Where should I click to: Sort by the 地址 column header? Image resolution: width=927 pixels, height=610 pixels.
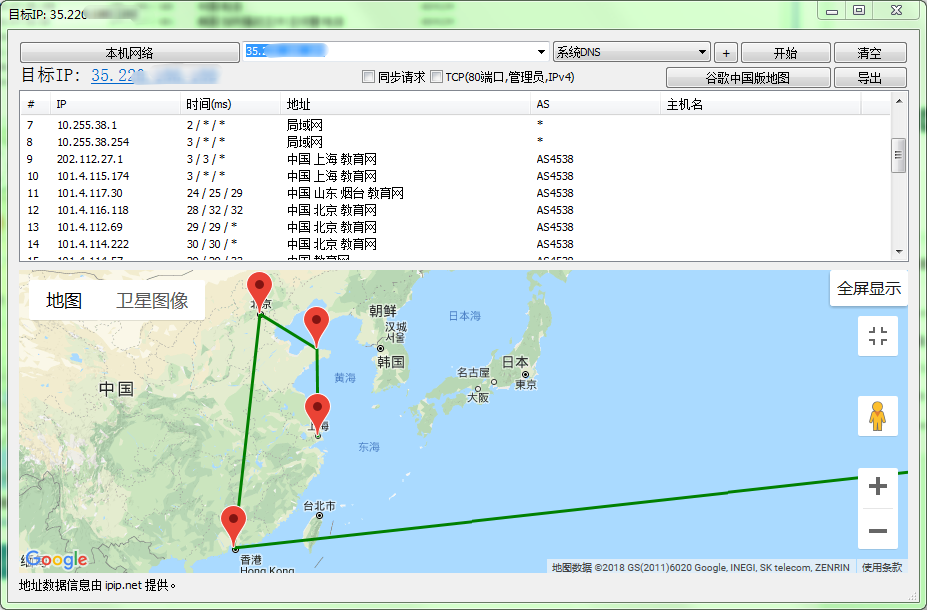pyautogui.click(x=405, y=104)
